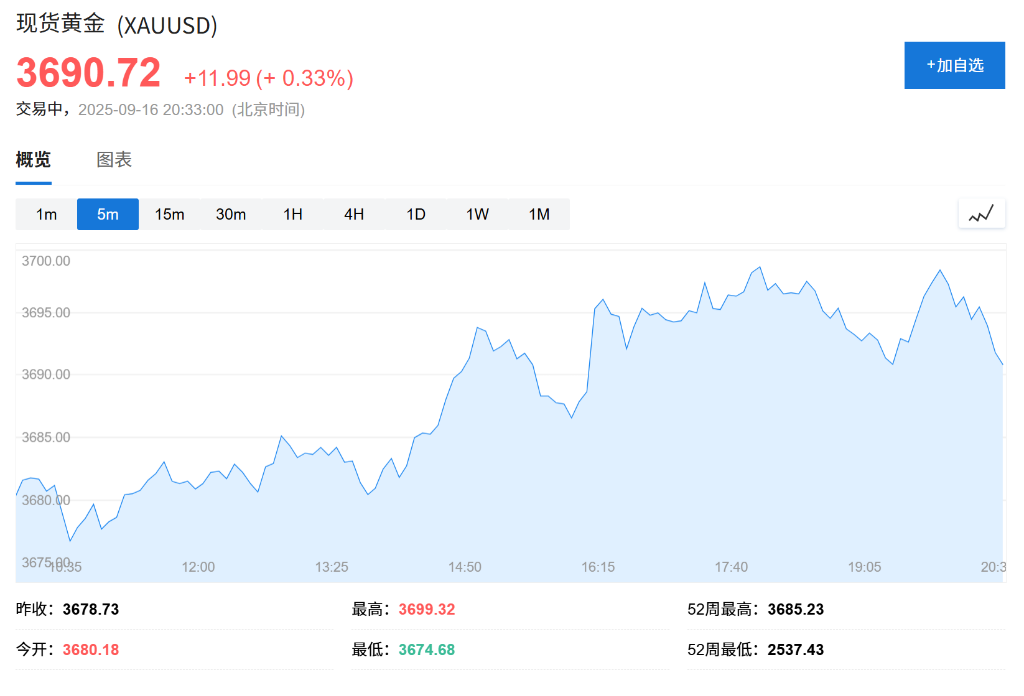Choose the 30m chart interval
This screenshot has height=696, width=1024.
[231, 214]
